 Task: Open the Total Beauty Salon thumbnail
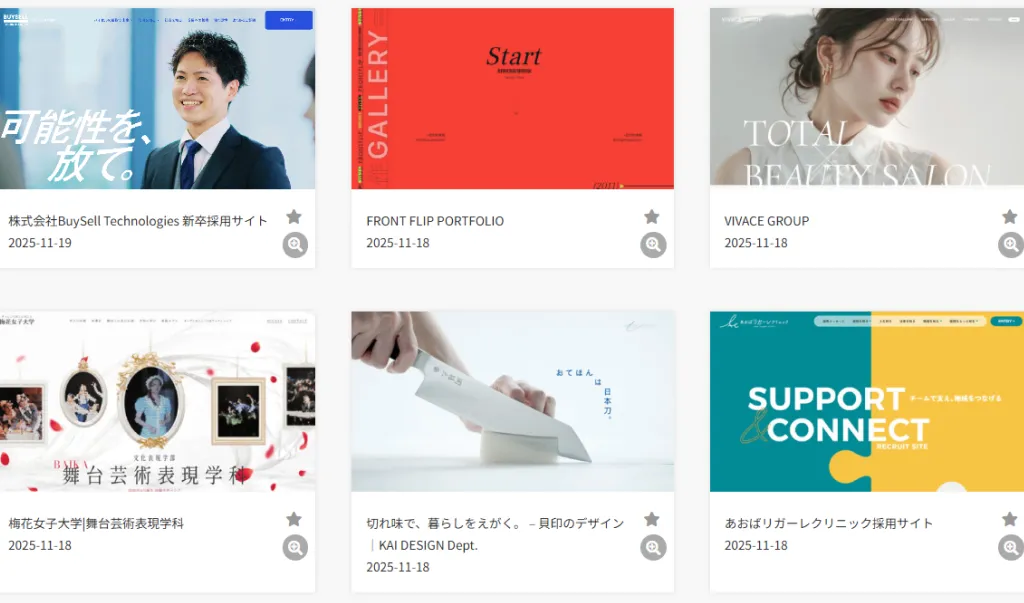(x=867, y=99)
